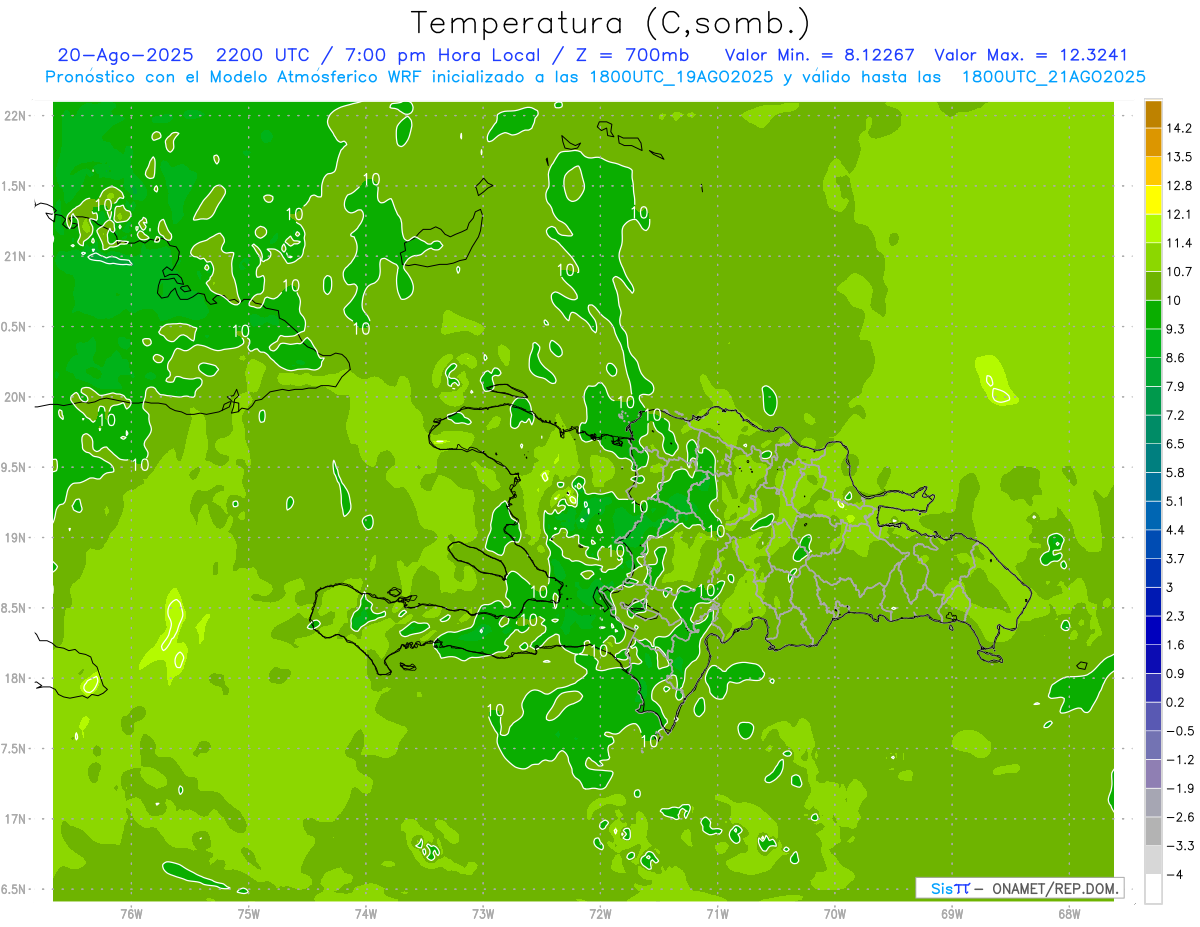Click the '69W' longitude label

click(x=952, y=914)
